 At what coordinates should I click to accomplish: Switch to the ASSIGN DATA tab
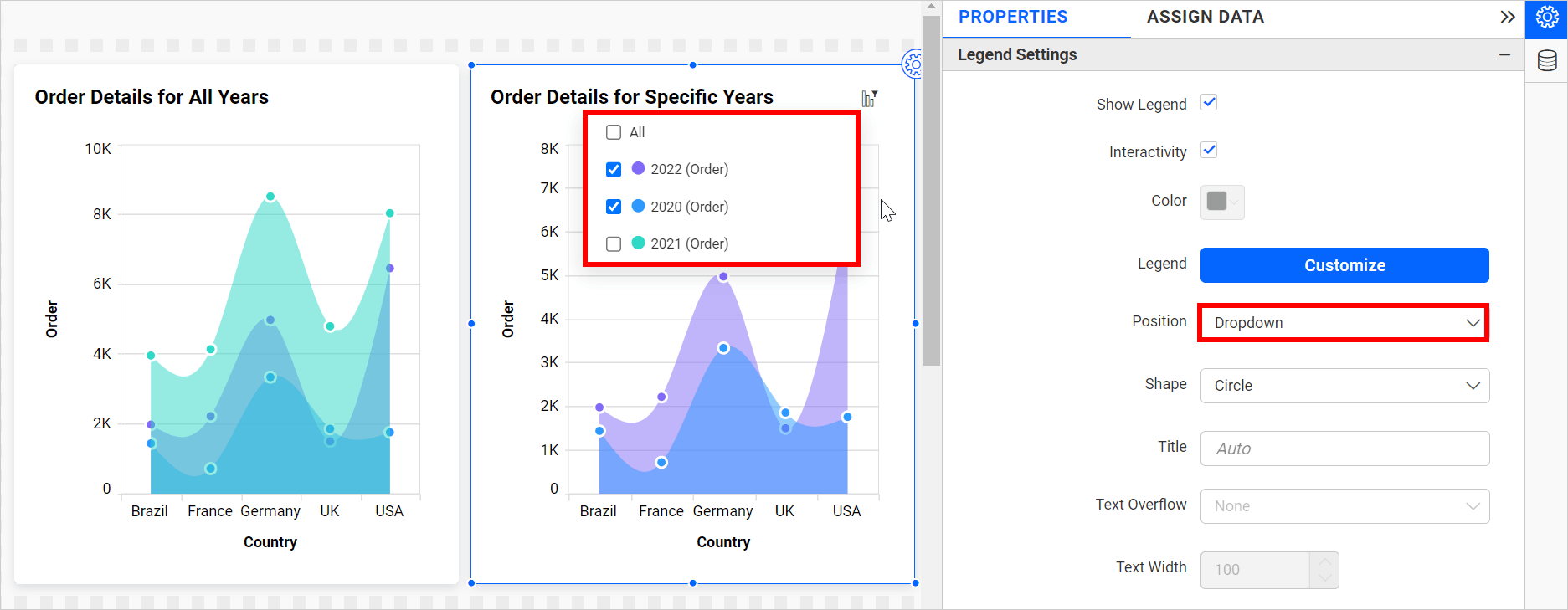pyautogui.click(x=1205, y=18)
